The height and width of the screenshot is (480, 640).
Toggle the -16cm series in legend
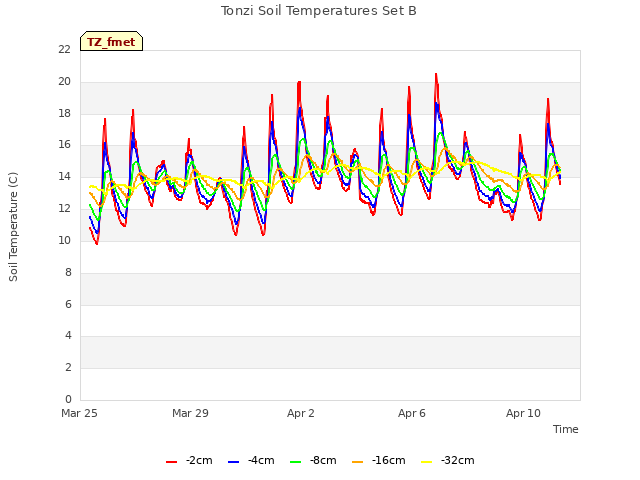[x=379, y=461]
